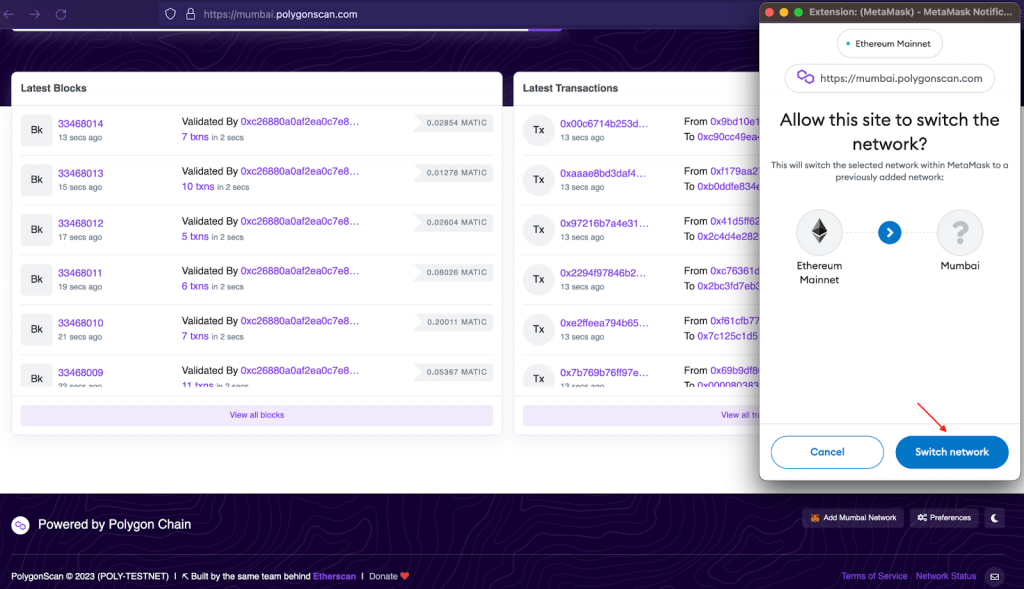The width and height of the screenshot is (1024, 589).
Task: Open transaction 0xe2ffeea794b65
Action: point(604,323)
